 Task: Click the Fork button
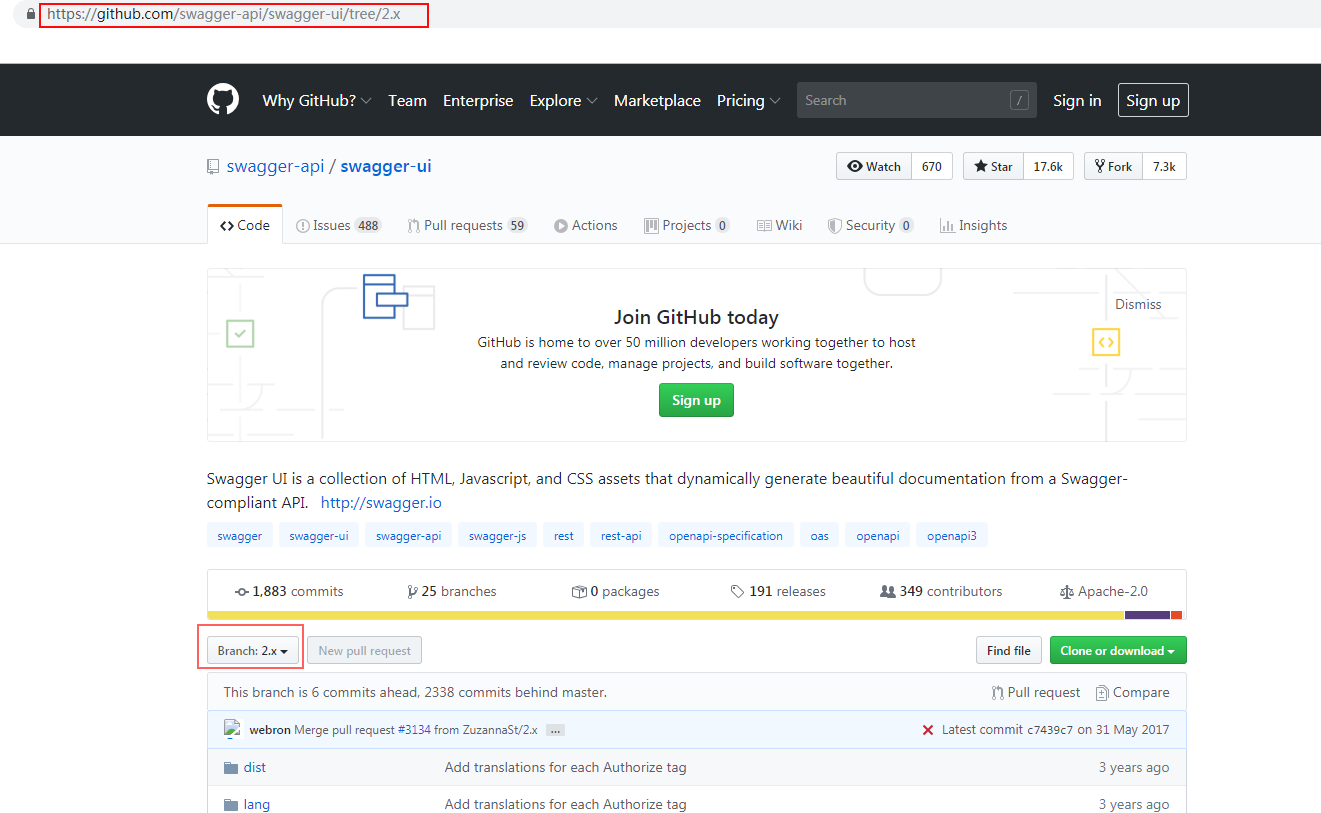click(1113, 166)
